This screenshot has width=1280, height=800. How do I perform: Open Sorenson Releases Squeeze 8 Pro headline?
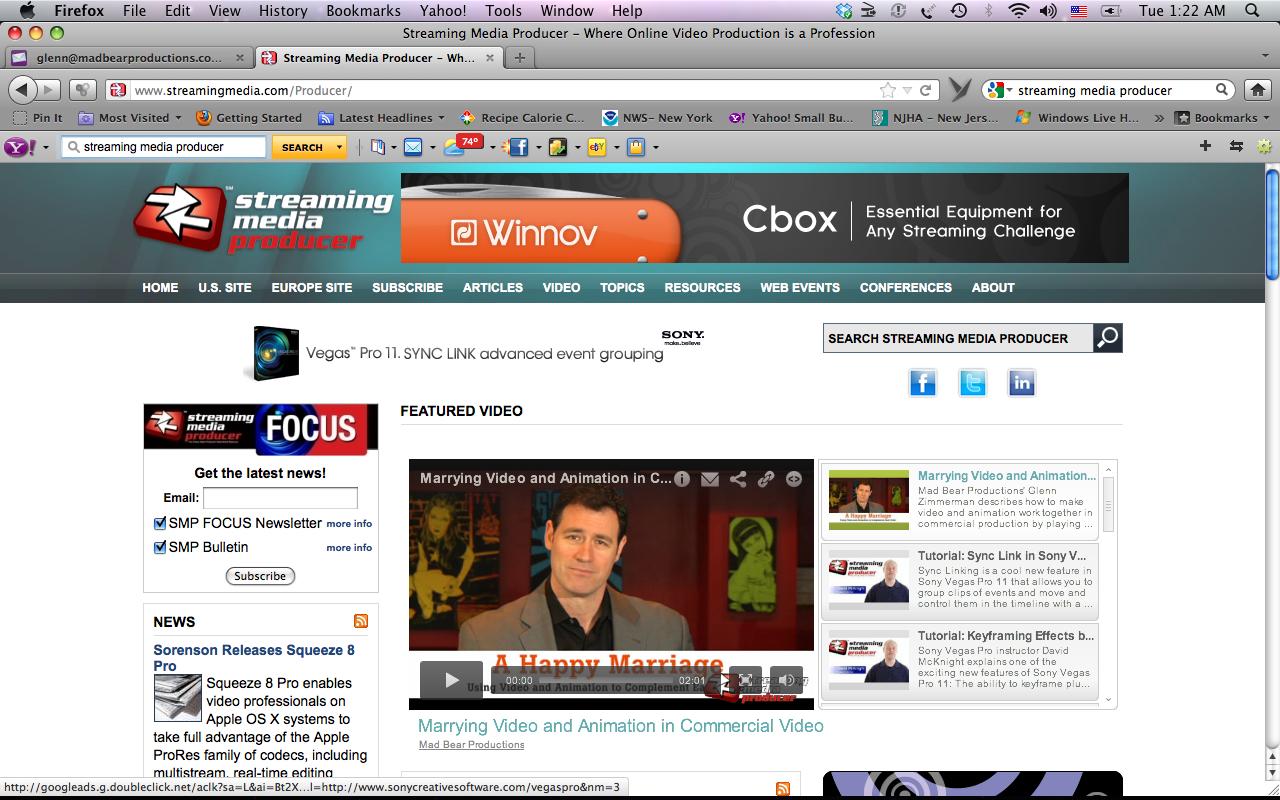pos(254,658)
